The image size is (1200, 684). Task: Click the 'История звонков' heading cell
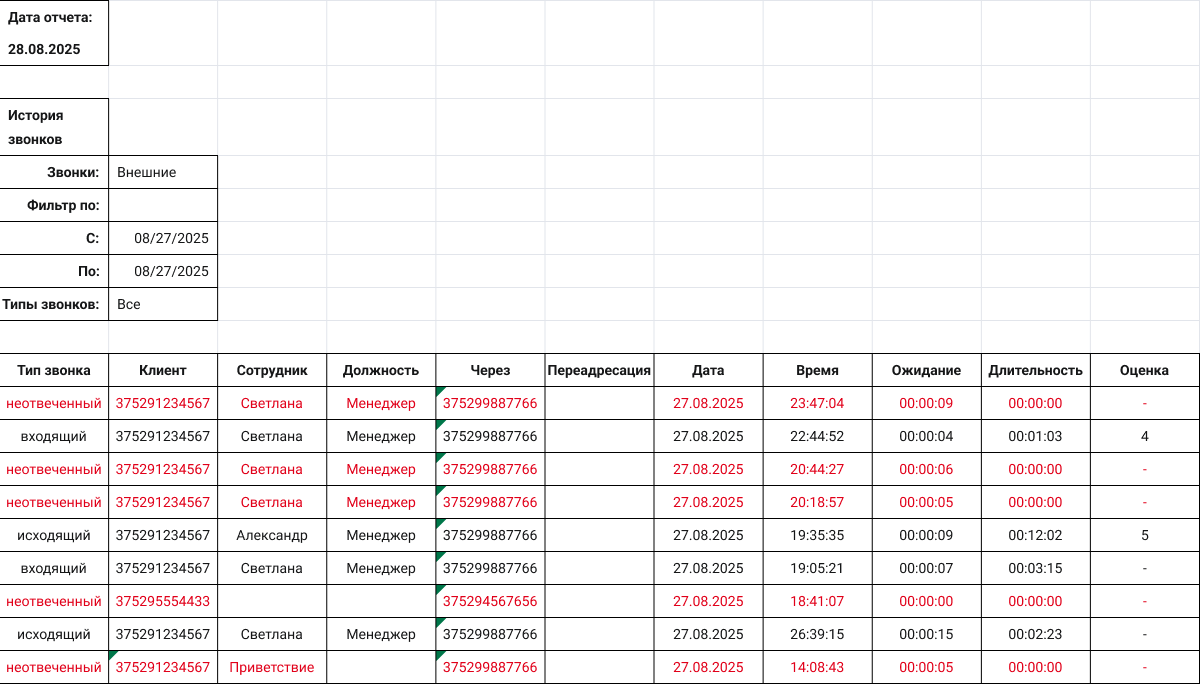[x=54, y=127]
